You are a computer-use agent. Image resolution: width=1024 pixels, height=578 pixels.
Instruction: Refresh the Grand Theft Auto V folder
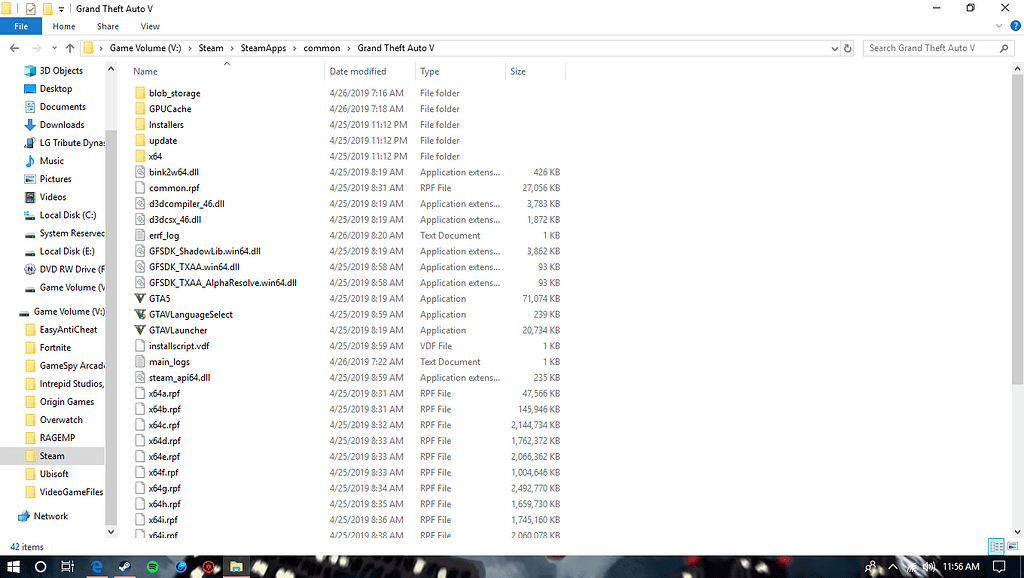(847, 47)
